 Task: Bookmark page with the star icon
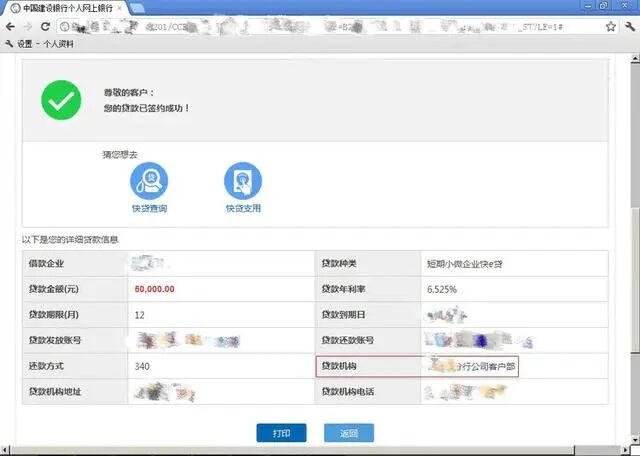point(611,27)
